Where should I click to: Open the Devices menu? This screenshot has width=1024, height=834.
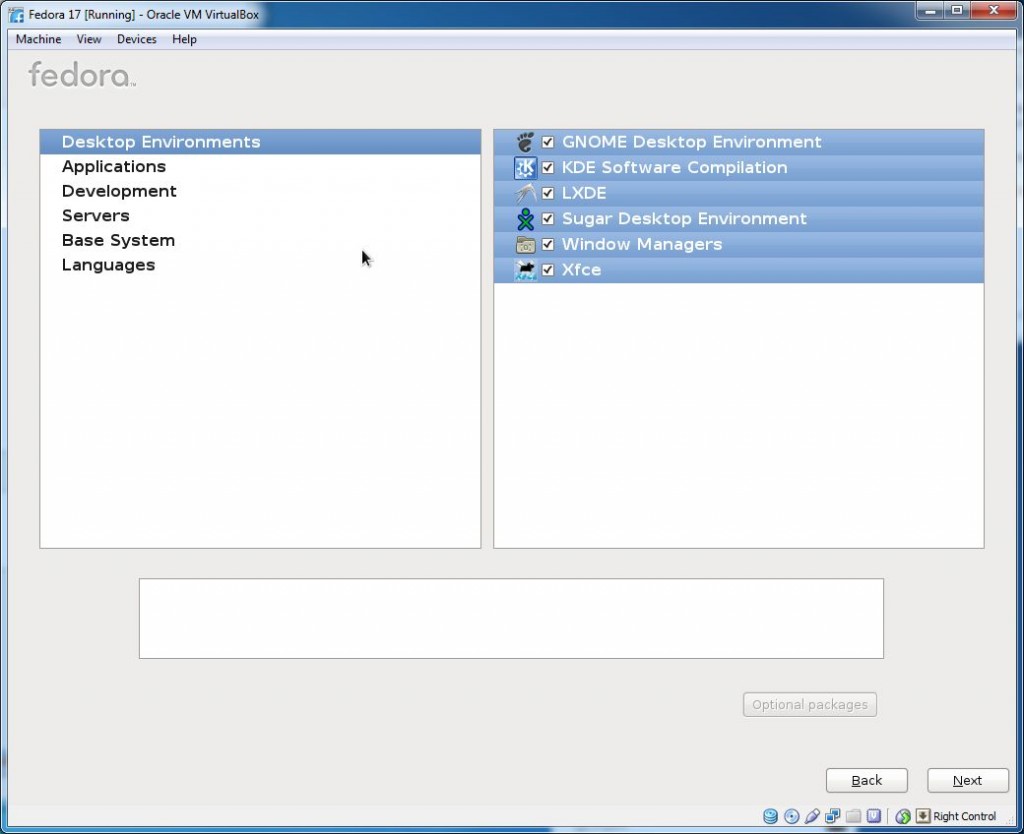[x=136, y=39]
